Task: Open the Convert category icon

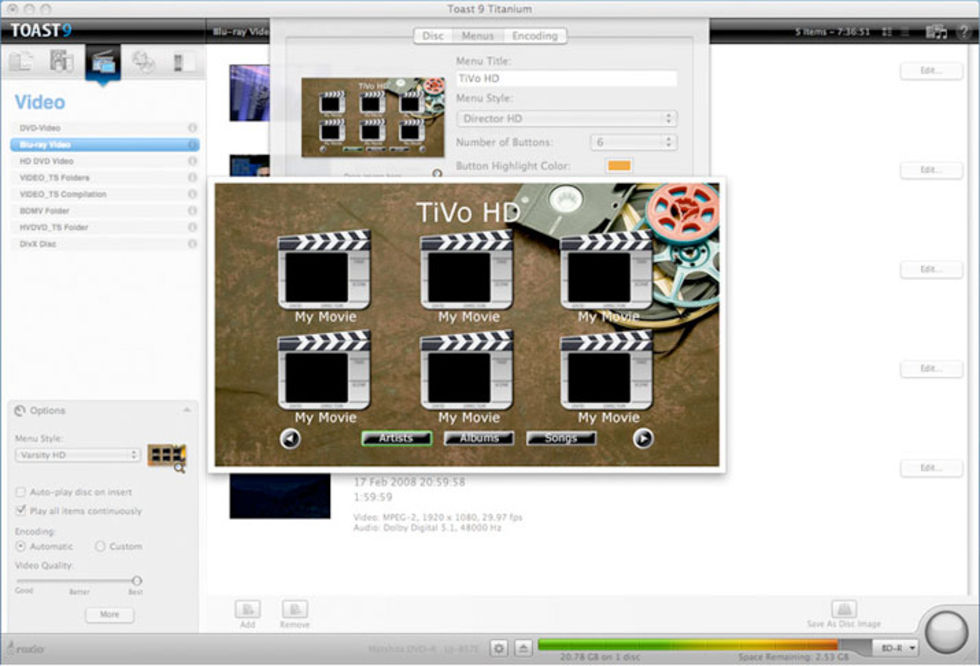Action: (x=183, y=62)
